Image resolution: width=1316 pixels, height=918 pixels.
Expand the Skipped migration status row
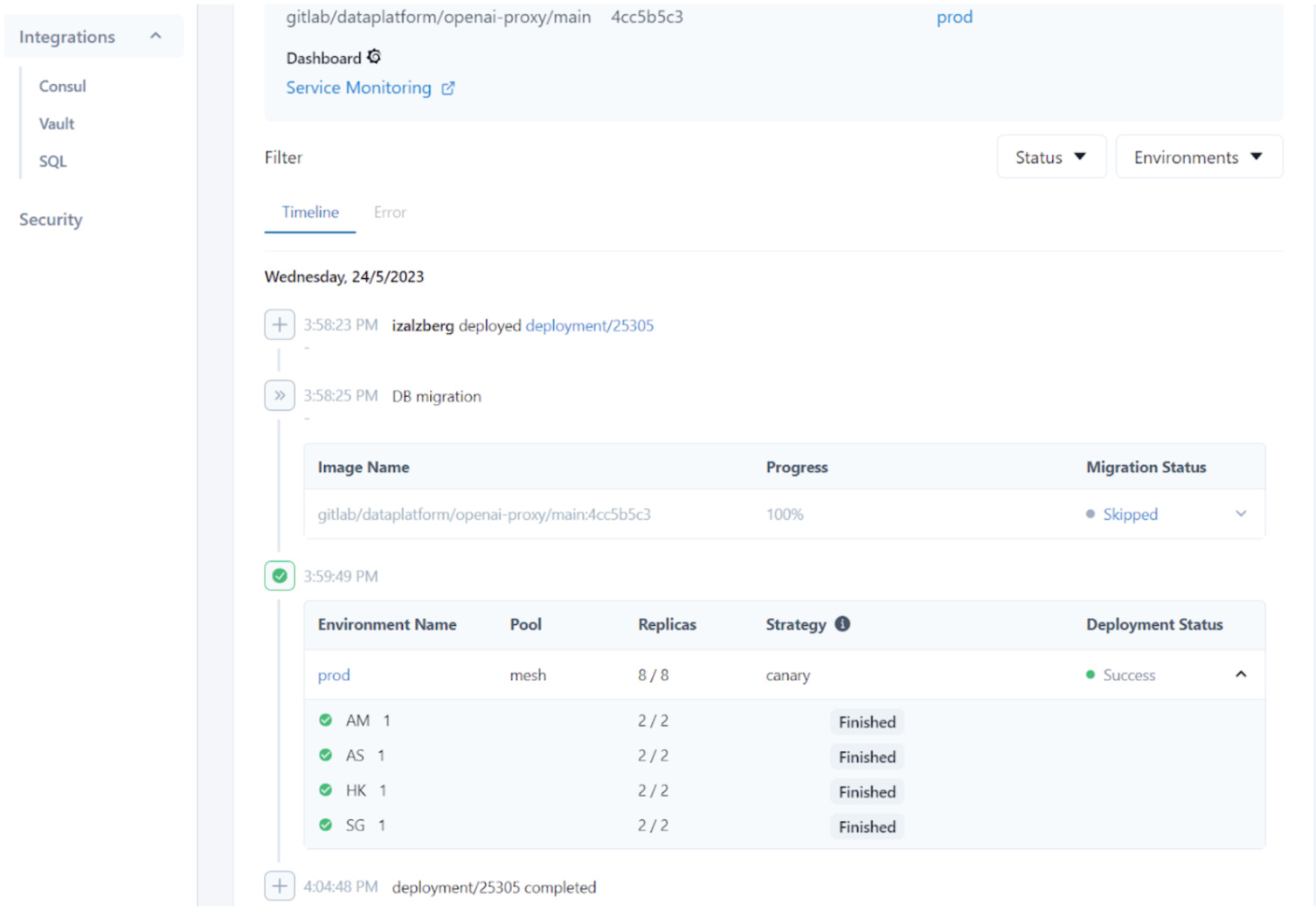(1241, 514)
